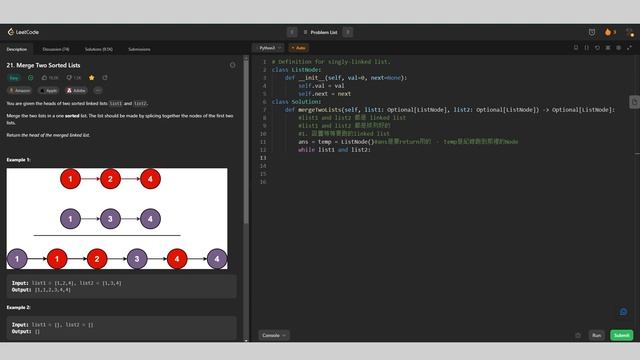Click the Easy difficulty badge
Screen dimensions: 640x360
coord(14,78)
